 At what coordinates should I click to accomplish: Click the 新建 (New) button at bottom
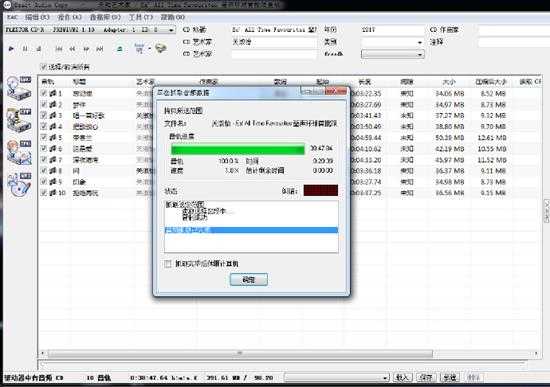tap(450, 378)
